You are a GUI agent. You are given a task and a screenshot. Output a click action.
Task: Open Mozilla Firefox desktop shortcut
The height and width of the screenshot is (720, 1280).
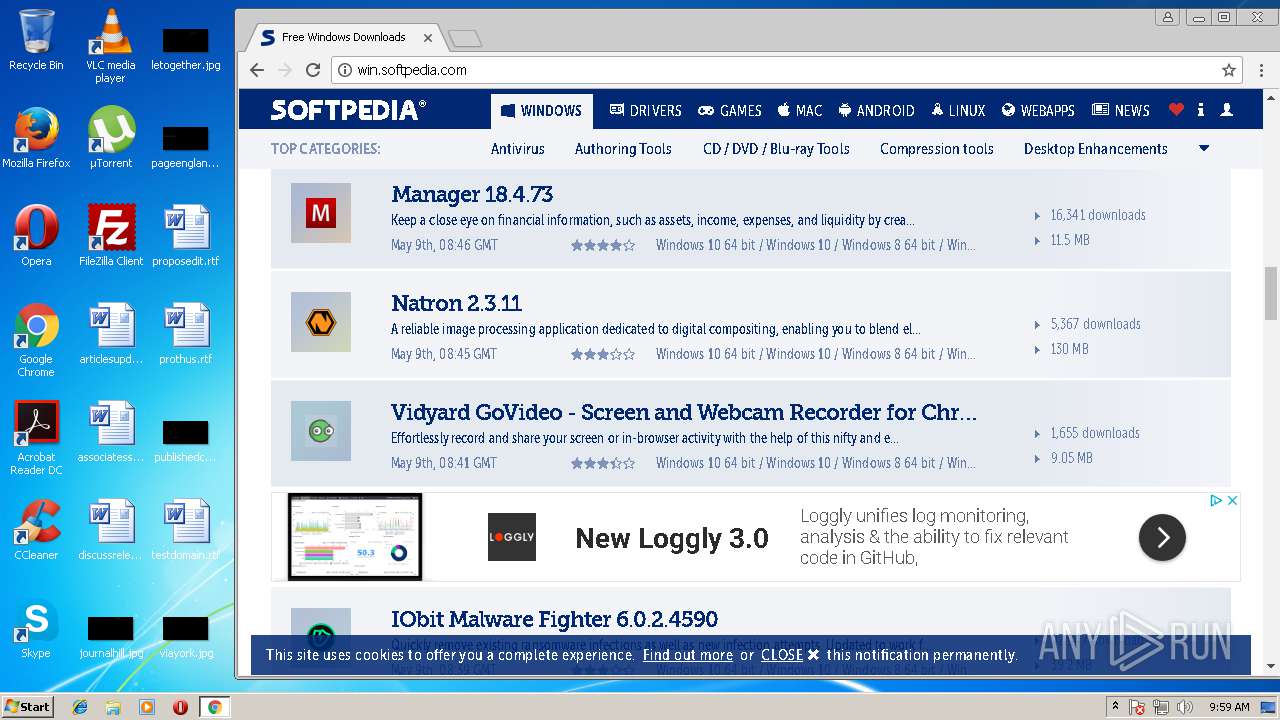[36, 138]
